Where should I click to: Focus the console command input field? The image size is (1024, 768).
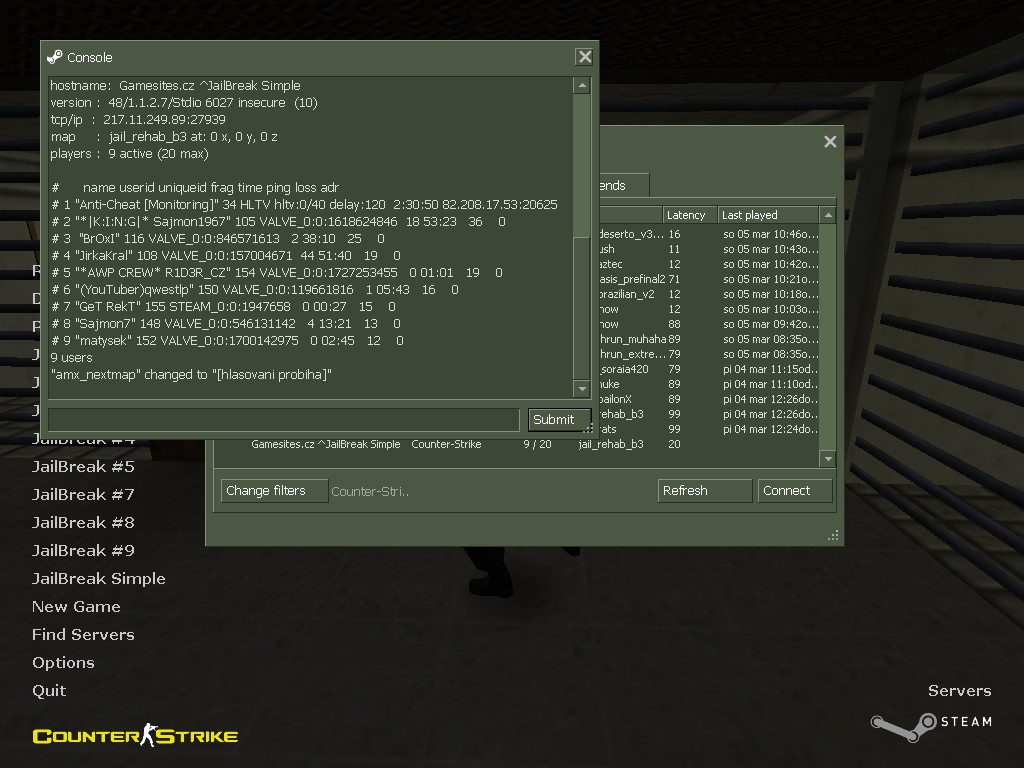pyautogui.click(x=284, y=419)
